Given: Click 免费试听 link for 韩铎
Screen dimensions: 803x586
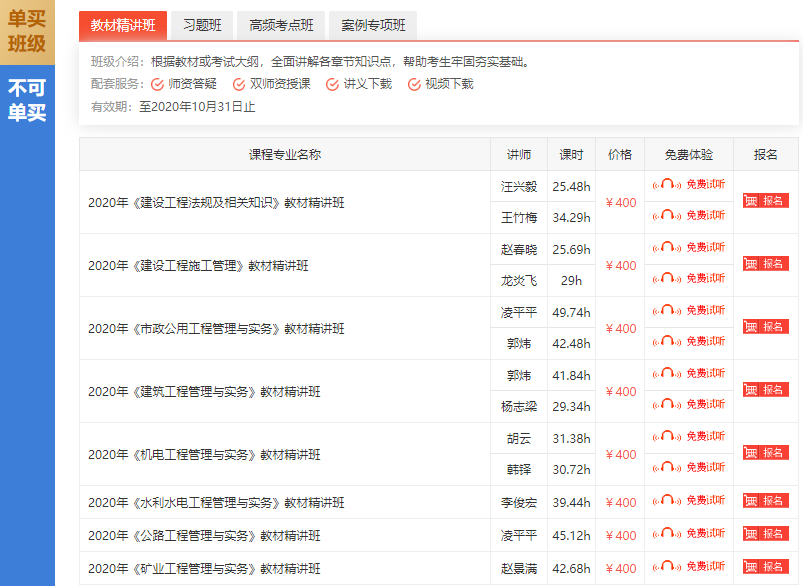Looking at the screenshot, I should click(705, 468).
